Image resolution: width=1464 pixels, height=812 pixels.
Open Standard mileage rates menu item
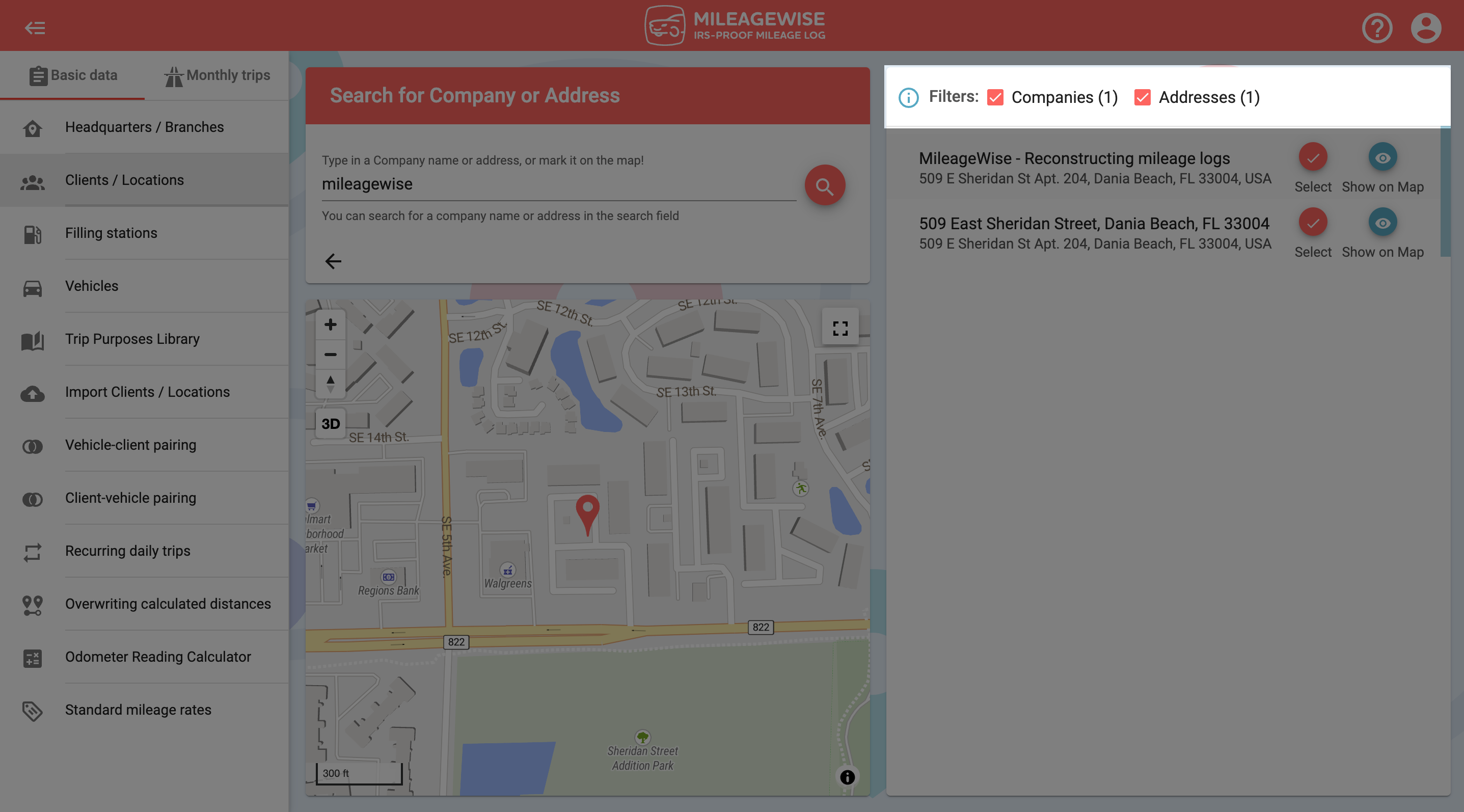[144, 710]
